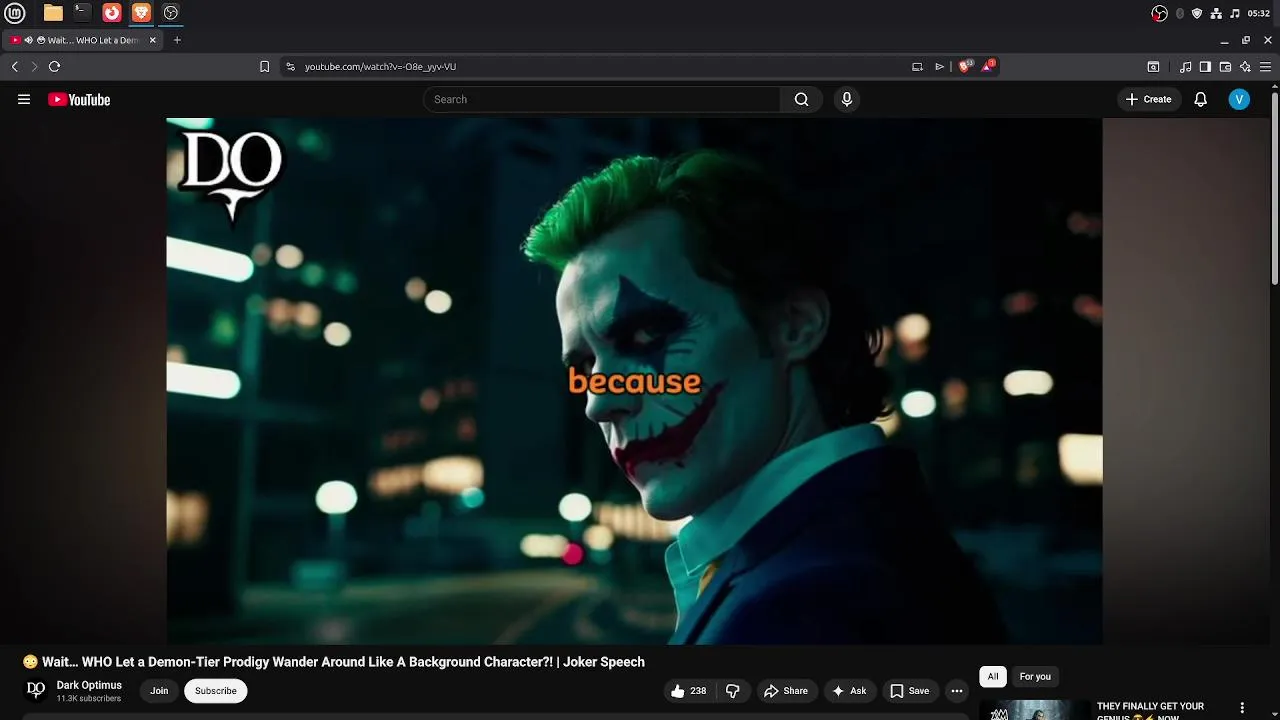Open Brave Leo AI icon
The height and width of the screenshot is (720, 1280).
(x=1245, y=66)
